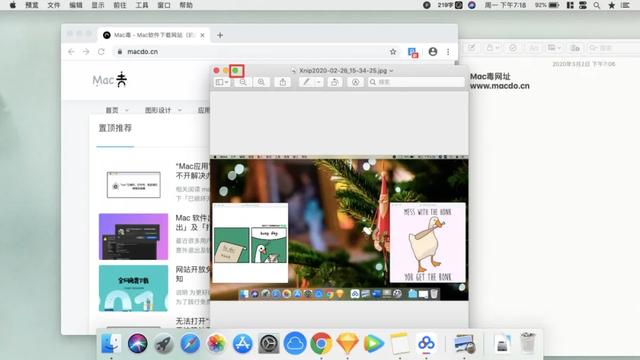Open the Xnip file title dropdown chevron
The image size is (640, 360).
(x=391, y=71)
